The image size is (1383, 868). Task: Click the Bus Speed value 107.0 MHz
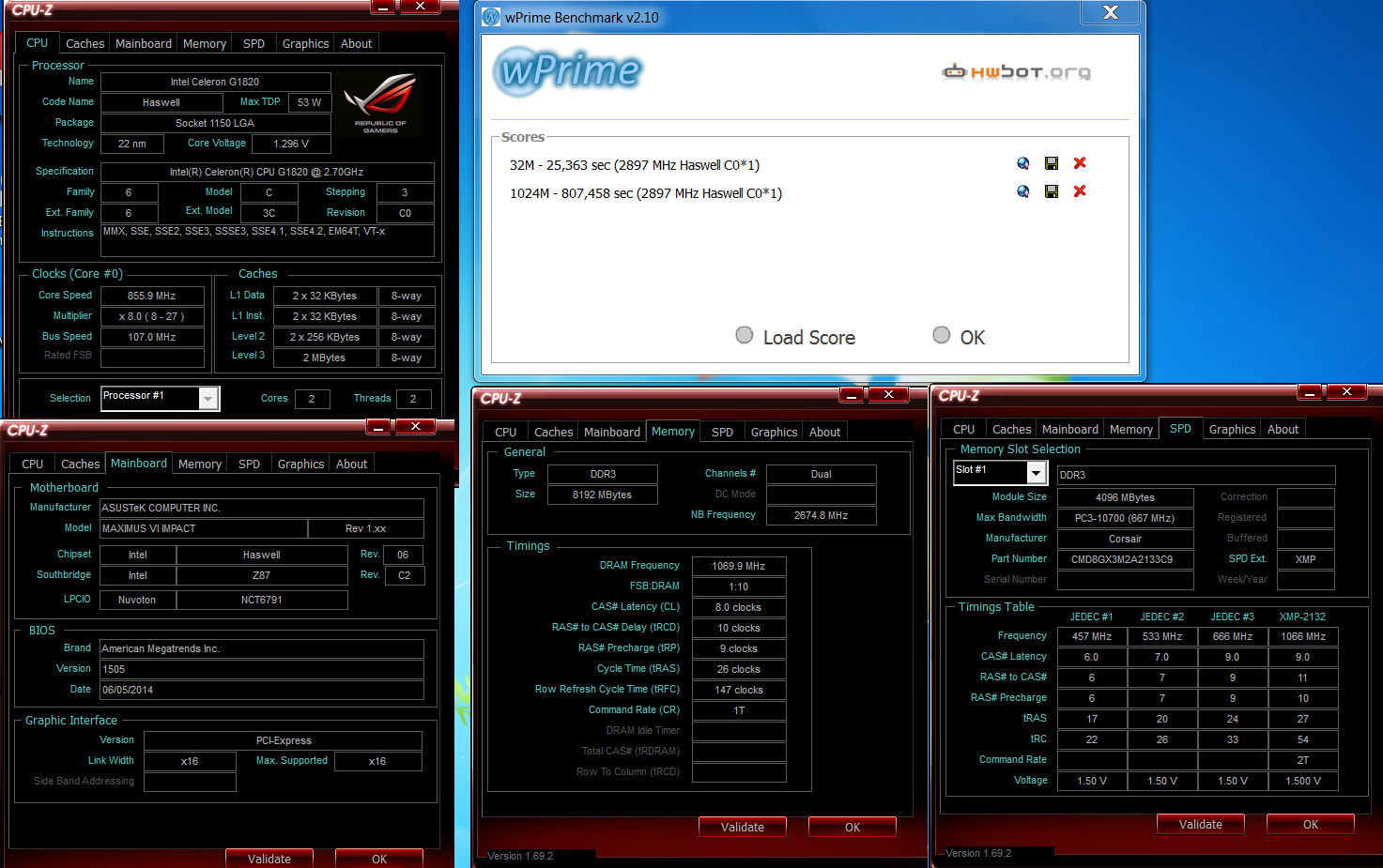tap(152, 338)
